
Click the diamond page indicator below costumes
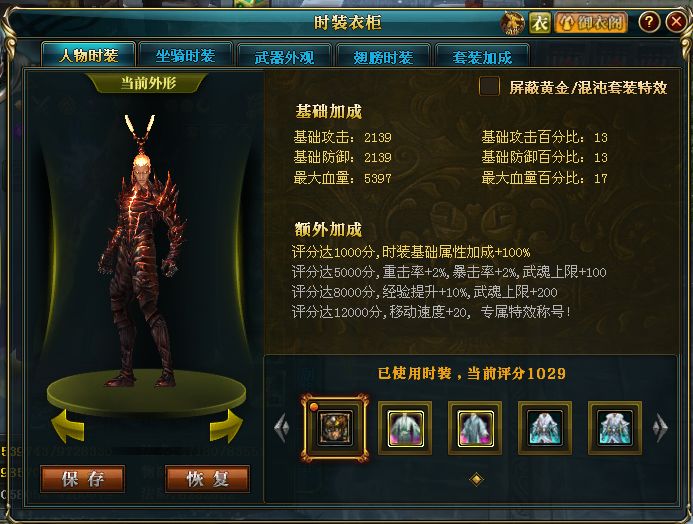(x=476, y=479)
